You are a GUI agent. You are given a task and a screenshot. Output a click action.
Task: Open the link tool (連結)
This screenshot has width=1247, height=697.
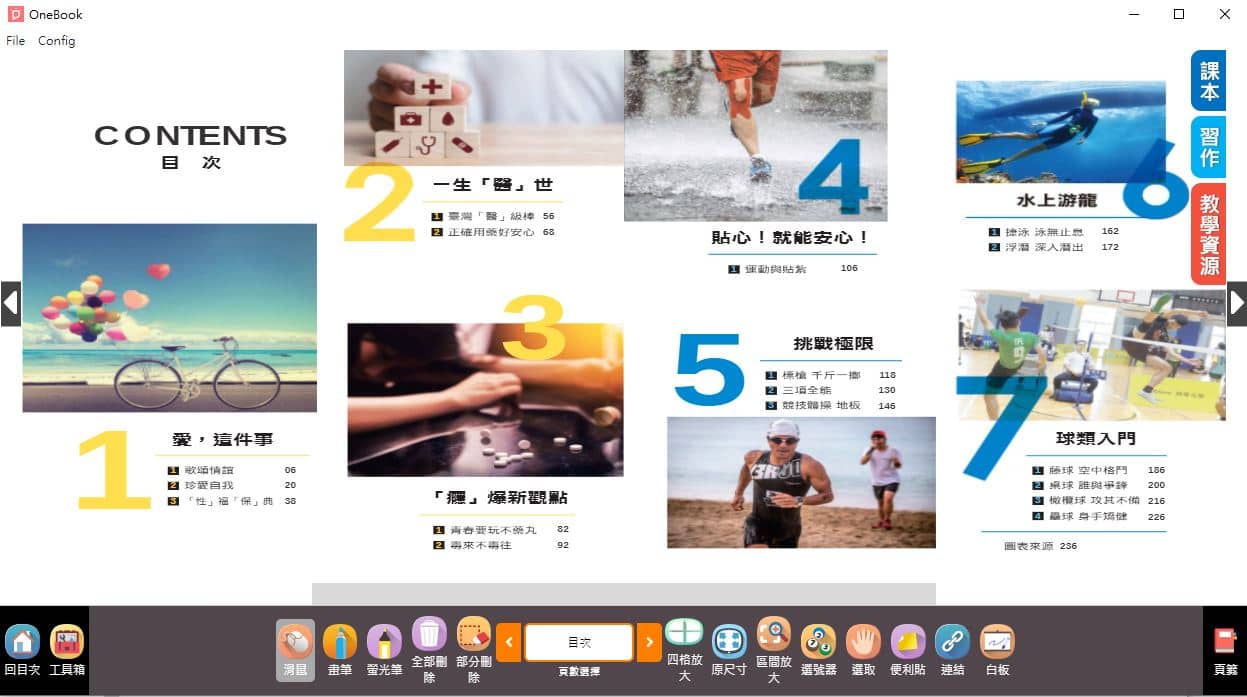click(952, 650)
